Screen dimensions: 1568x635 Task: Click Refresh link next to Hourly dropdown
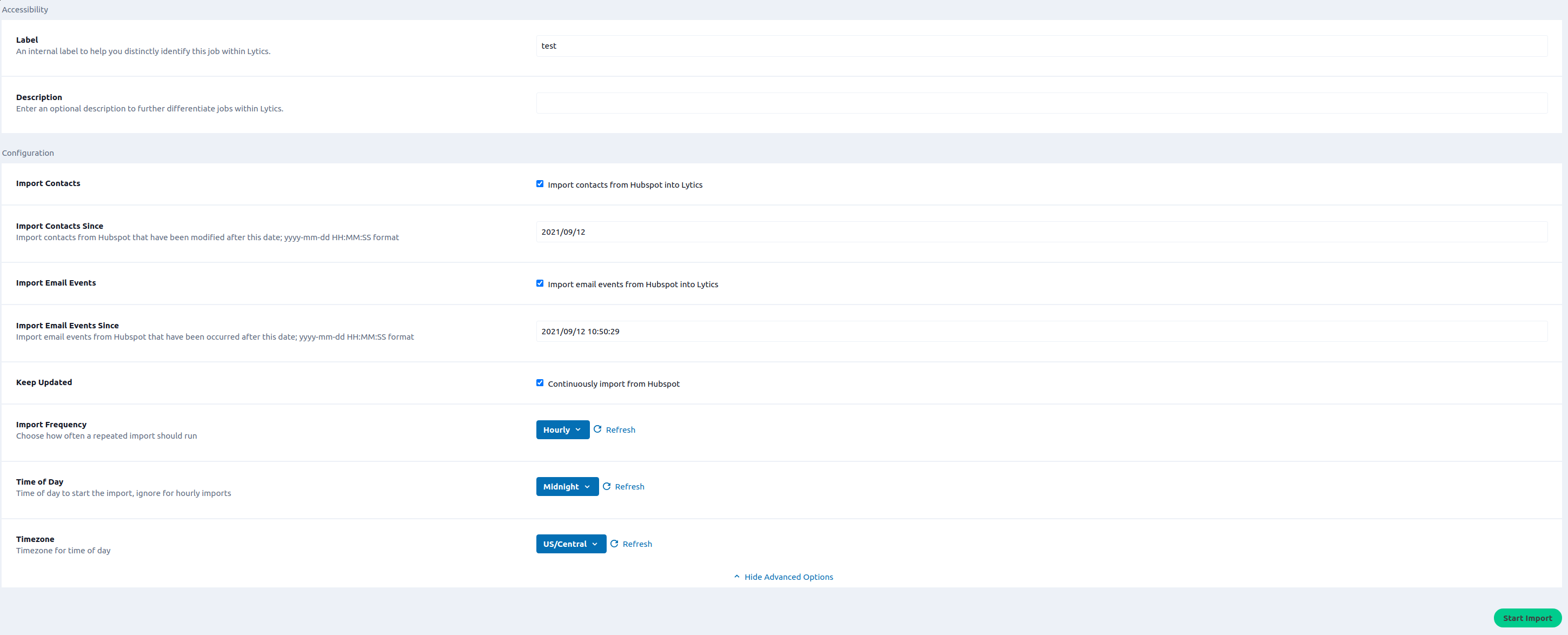click(620, 430)
